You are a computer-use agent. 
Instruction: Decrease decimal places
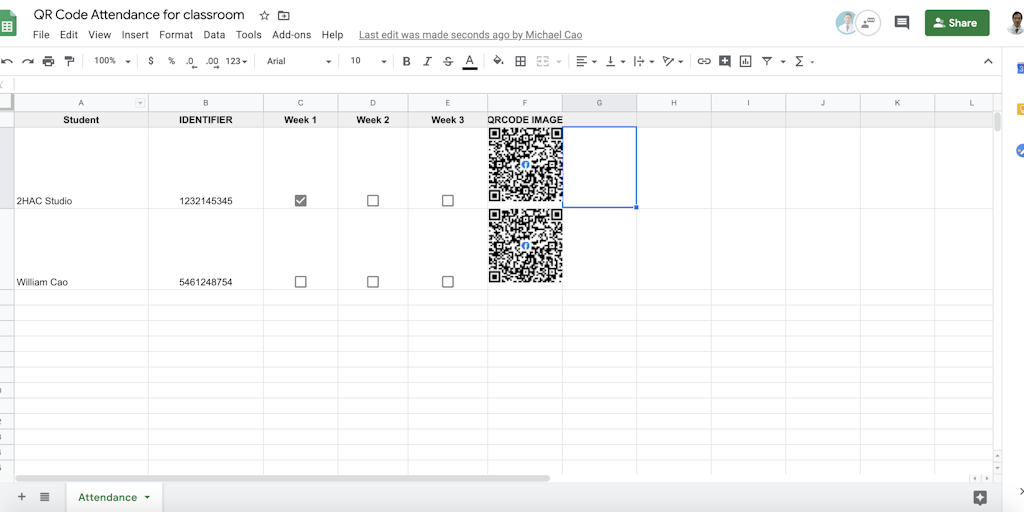pos(191,61)
